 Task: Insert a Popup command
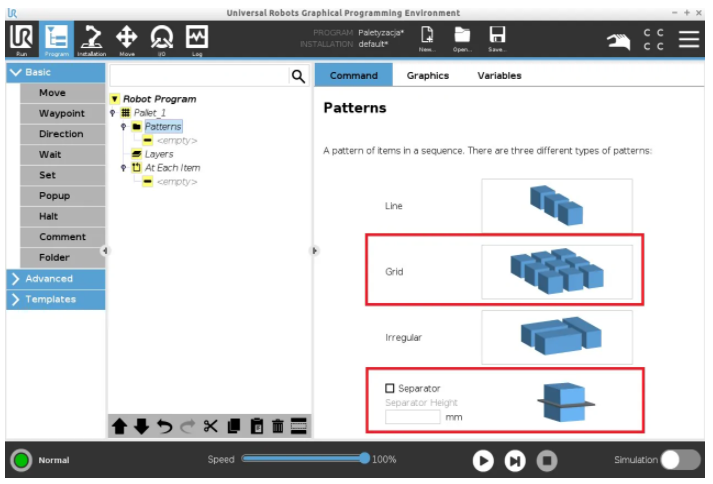click(63, 196)
